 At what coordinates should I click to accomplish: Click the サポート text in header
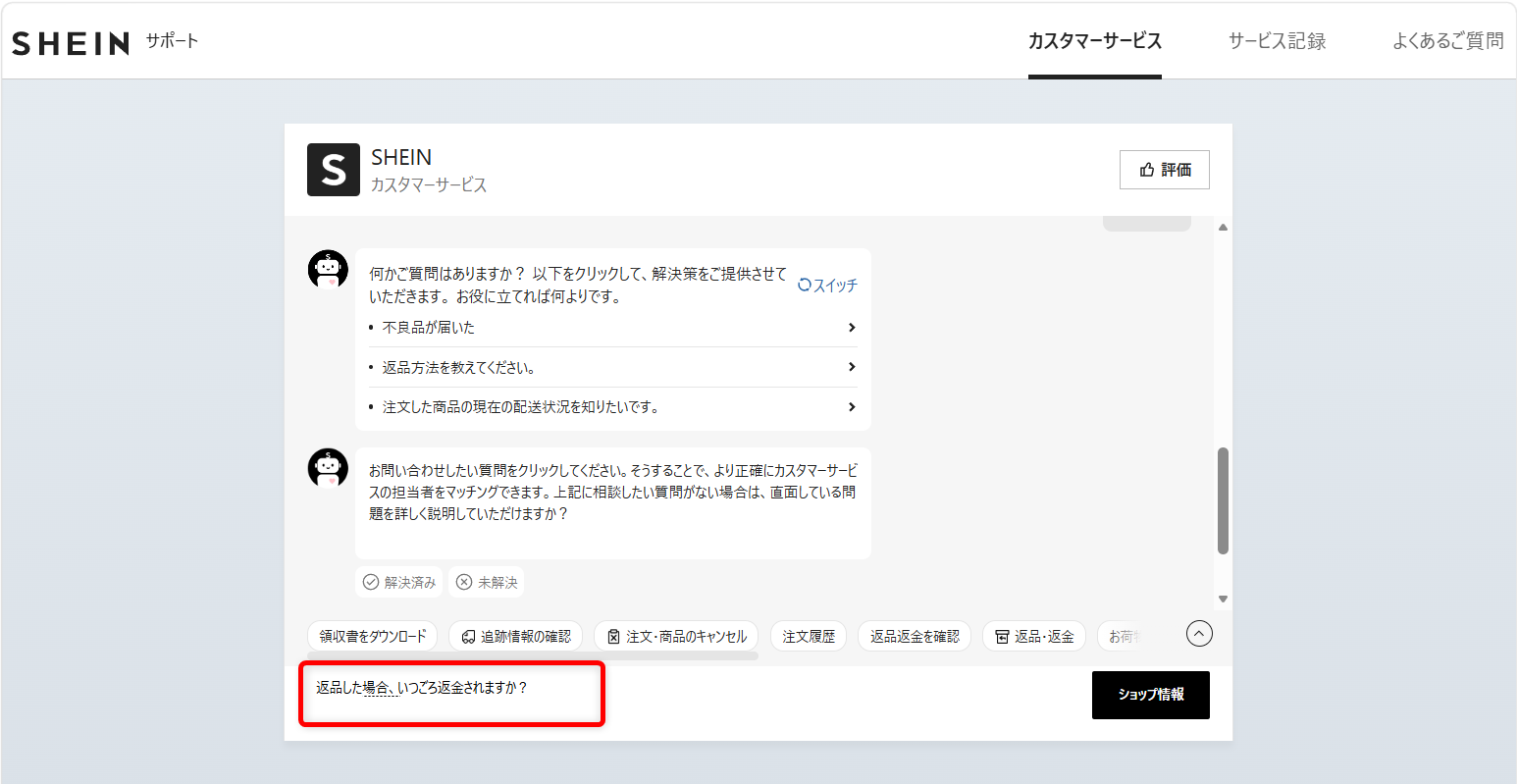tap(173, 41)
